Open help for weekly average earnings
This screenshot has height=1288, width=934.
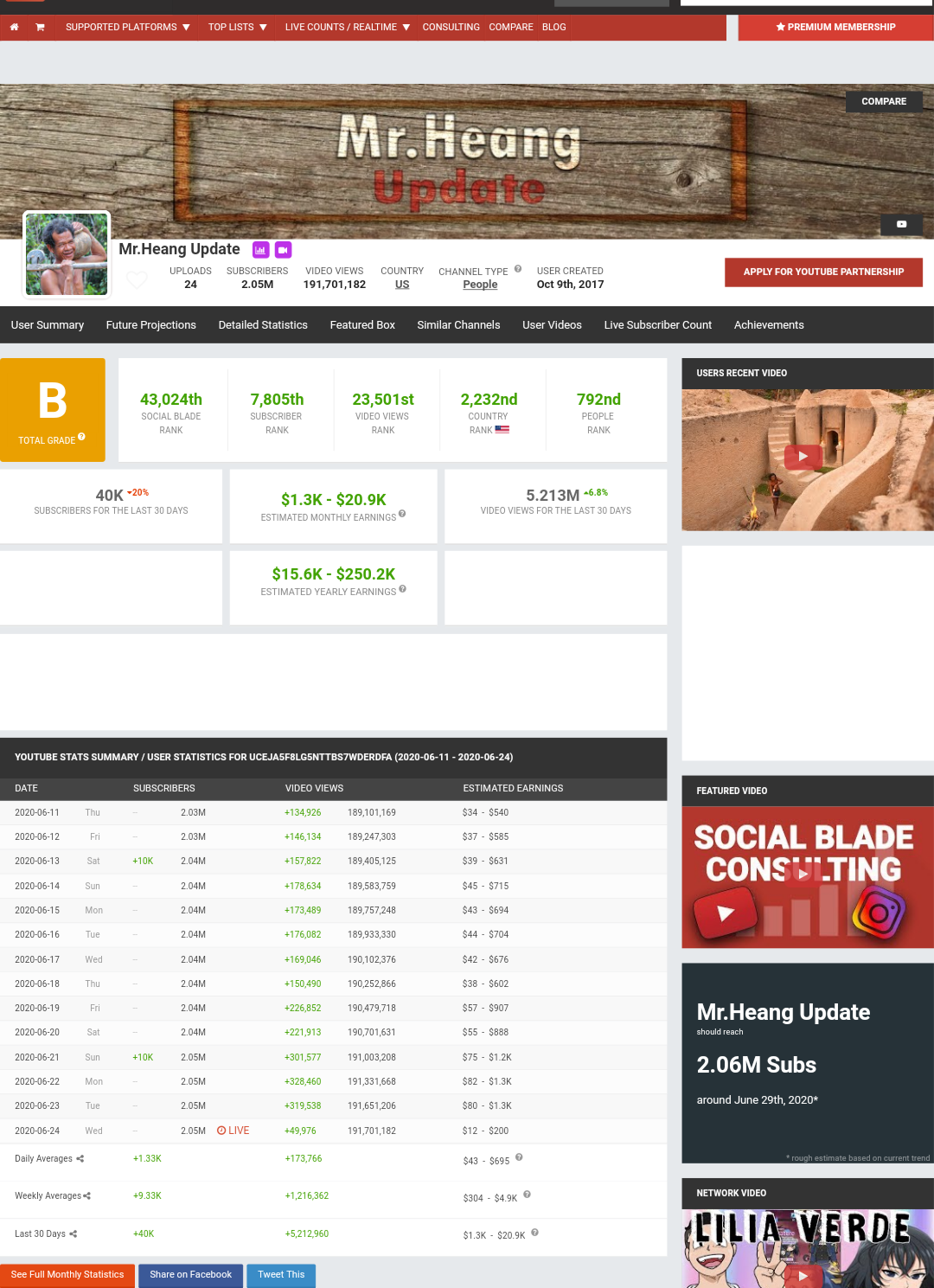527,1195
